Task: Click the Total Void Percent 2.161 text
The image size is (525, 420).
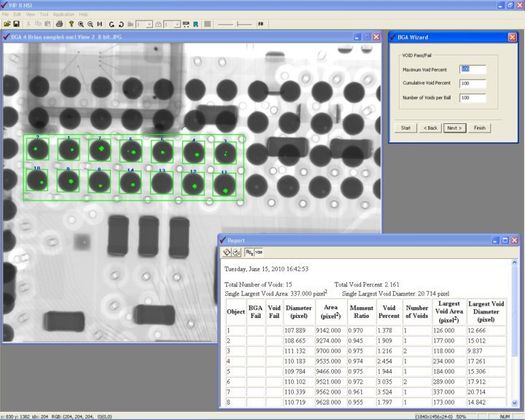Action: click(367, 285)
